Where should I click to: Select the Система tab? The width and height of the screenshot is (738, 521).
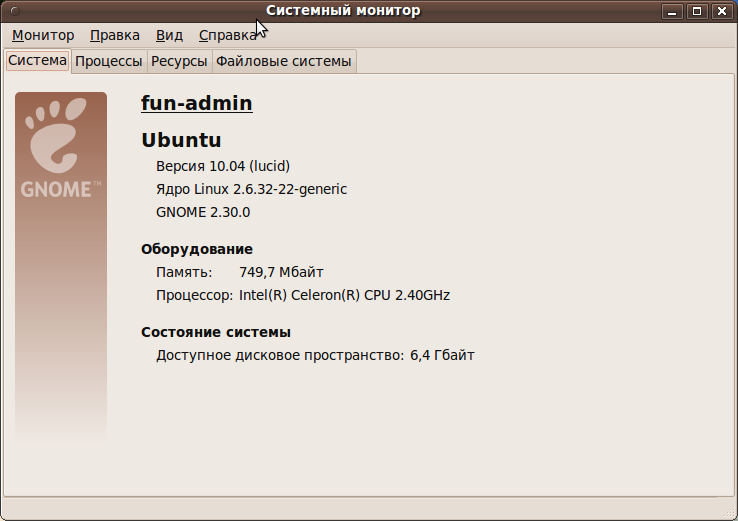pos(37,61)
